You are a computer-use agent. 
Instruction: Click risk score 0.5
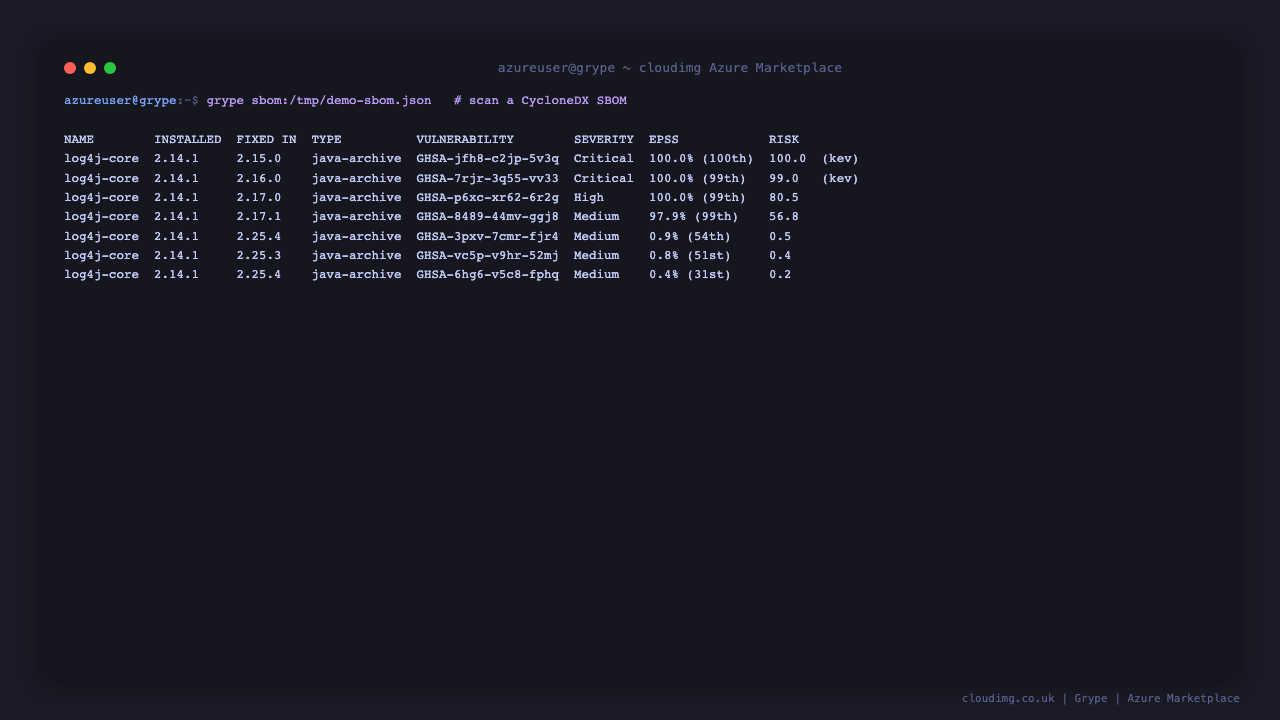click(x=780, y=237)
